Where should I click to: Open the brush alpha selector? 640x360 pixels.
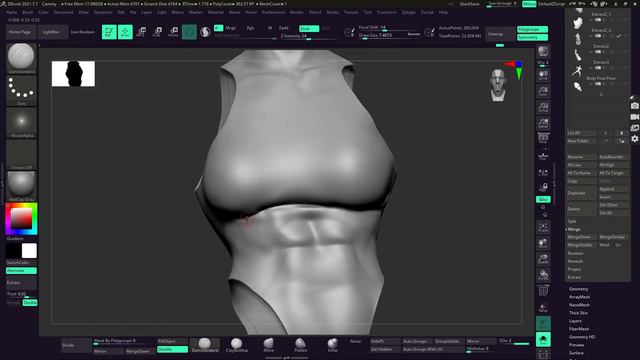pyautogui.click(x=21, y=122)
